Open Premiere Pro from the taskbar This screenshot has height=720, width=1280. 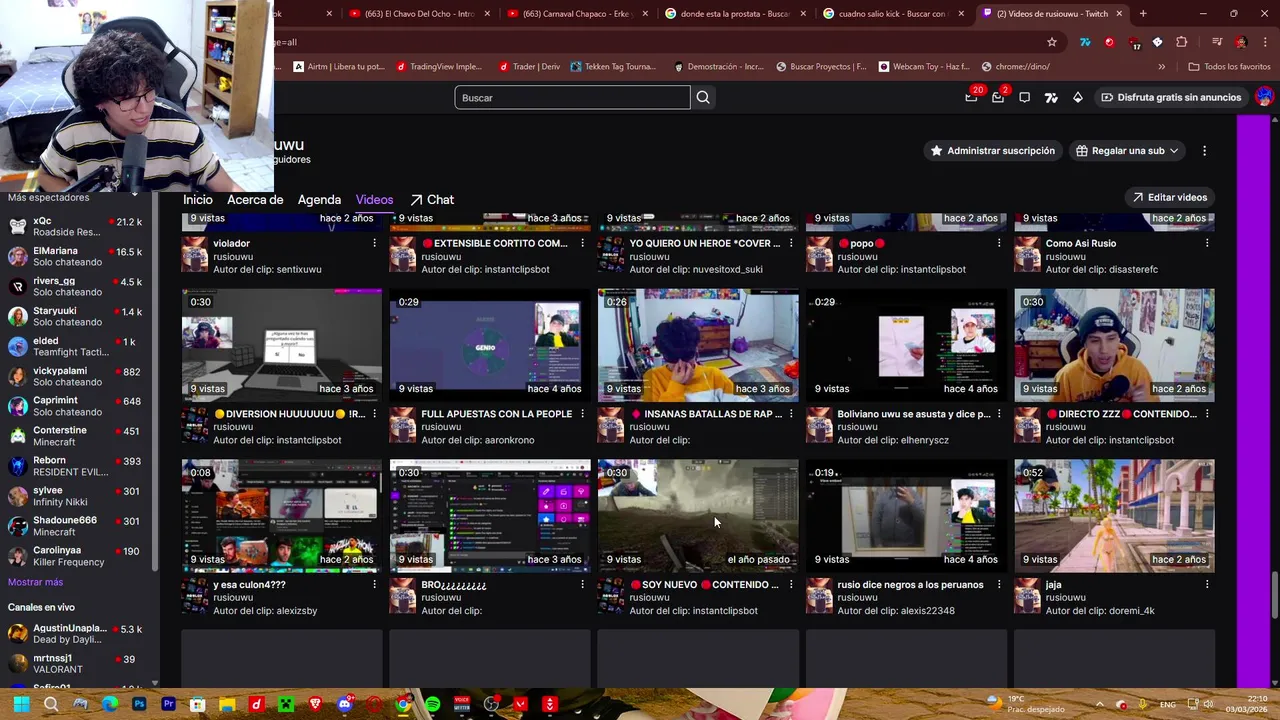coord(168,704)
